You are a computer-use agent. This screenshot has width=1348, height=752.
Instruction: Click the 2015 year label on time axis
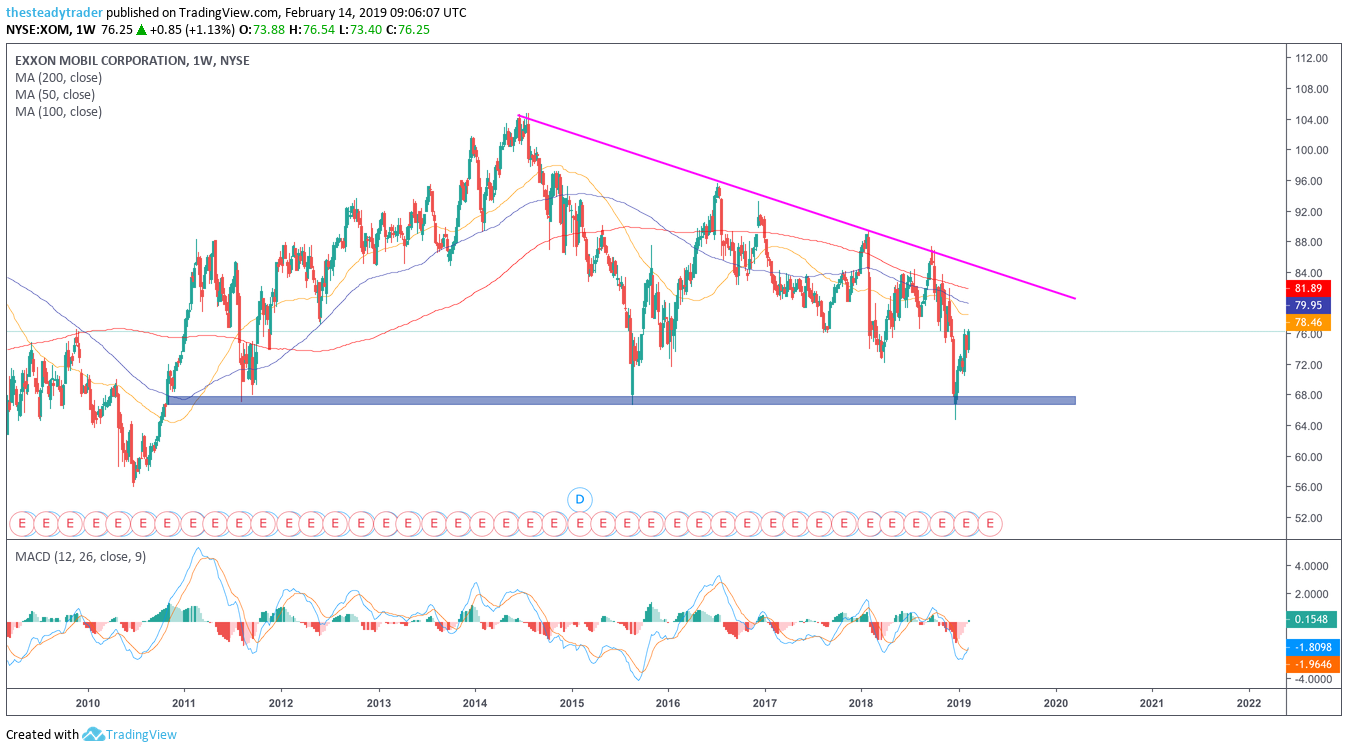point(572,703)
